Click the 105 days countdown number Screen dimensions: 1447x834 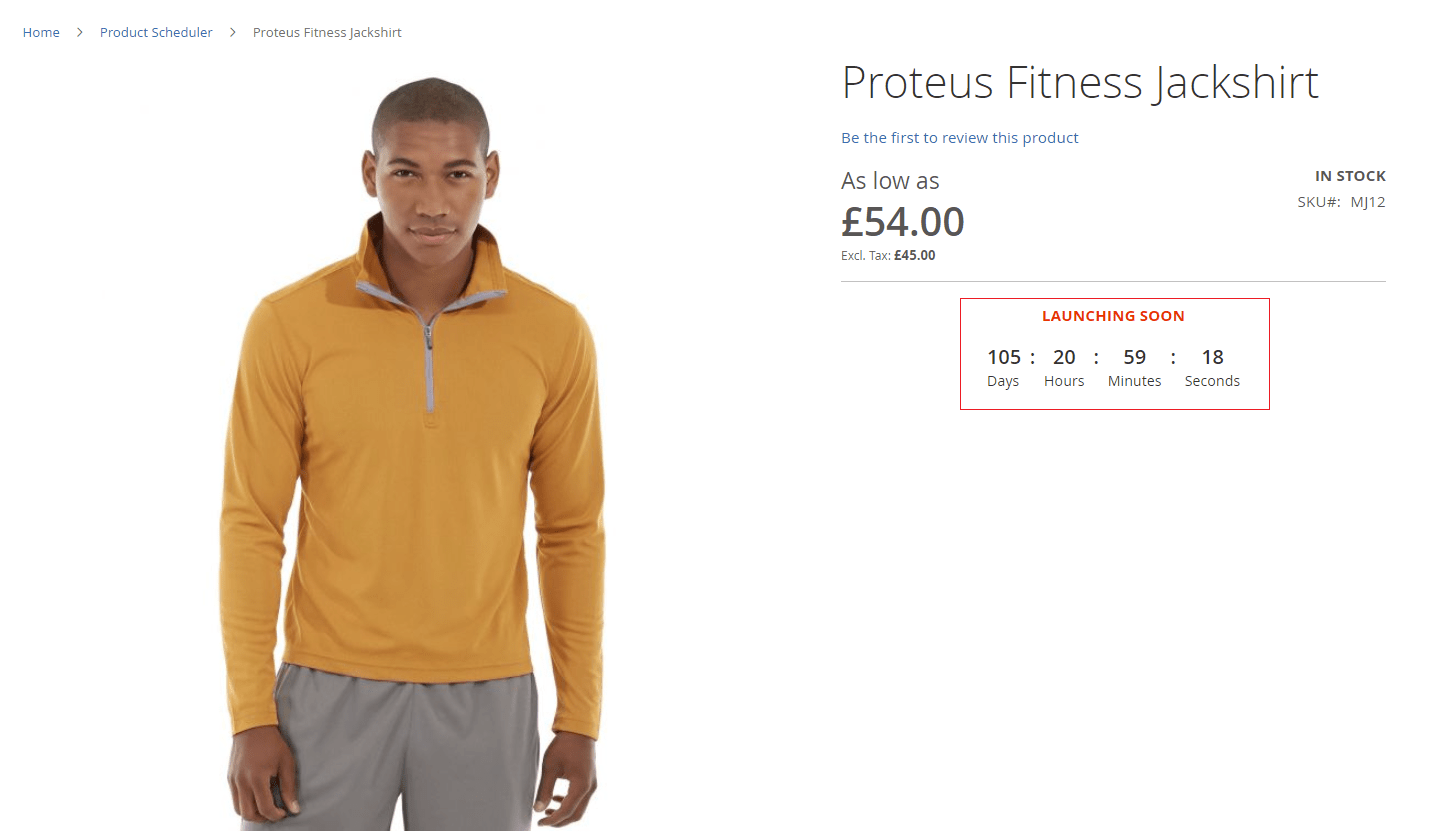tap(1004, 357)
